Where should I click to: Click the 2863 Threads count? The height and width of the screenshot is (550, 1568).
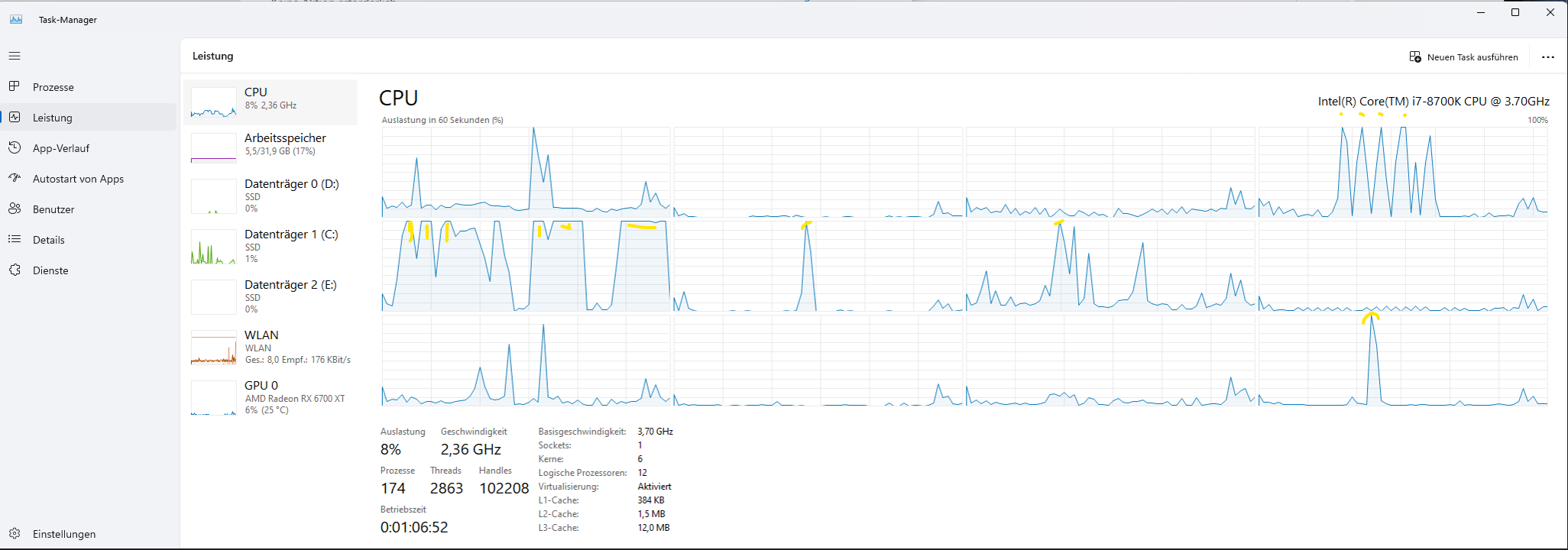(x=446, y=488)
